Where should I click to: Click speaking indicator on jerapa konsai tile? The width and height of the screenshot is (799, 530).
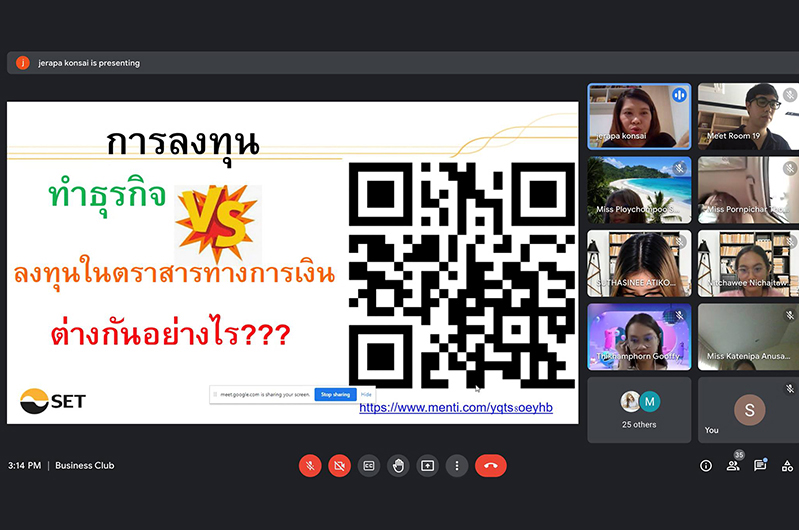point(679,95)
